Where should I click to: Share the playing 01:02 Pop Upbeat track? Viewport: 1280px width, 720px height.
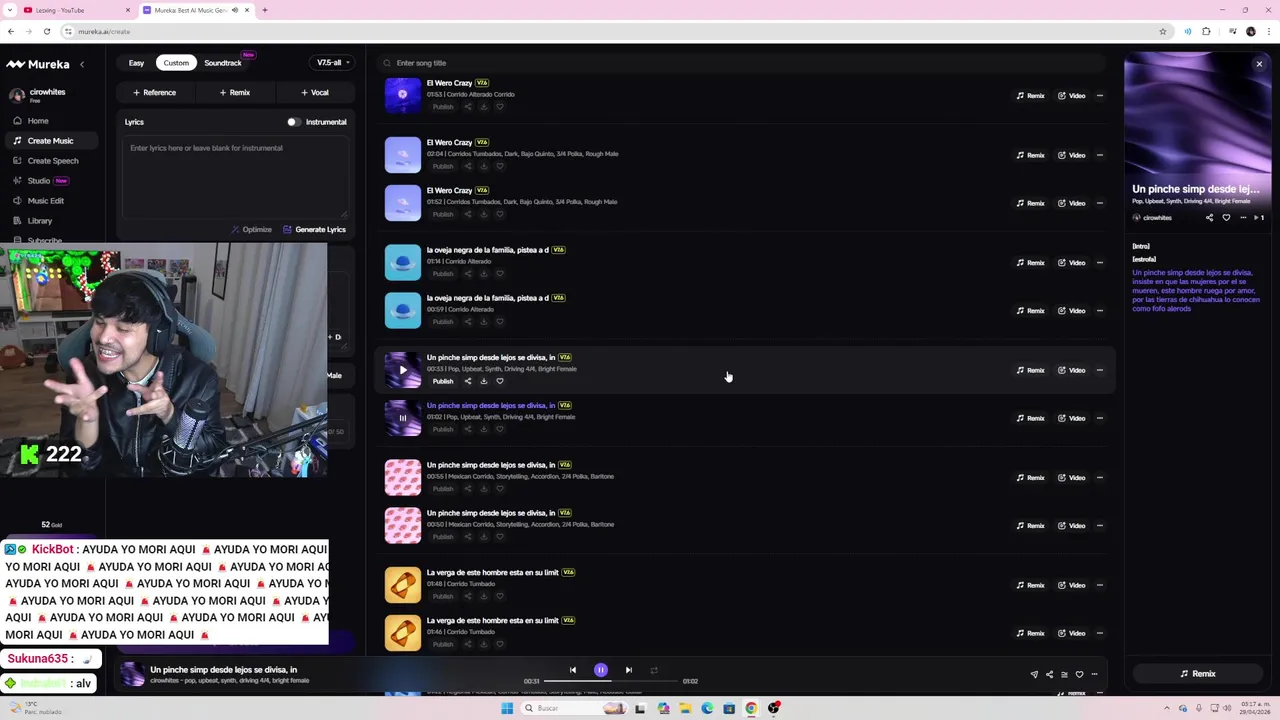pos(467,429)
